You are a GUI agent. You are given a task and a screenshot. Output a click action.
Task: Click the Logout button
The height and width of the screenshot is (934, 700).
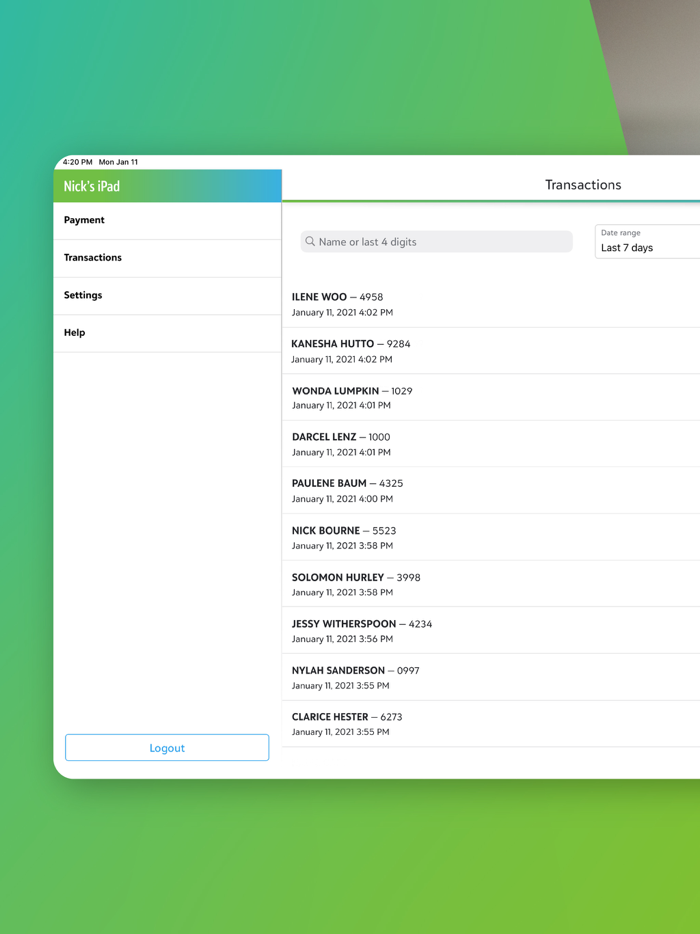[167, 748]
